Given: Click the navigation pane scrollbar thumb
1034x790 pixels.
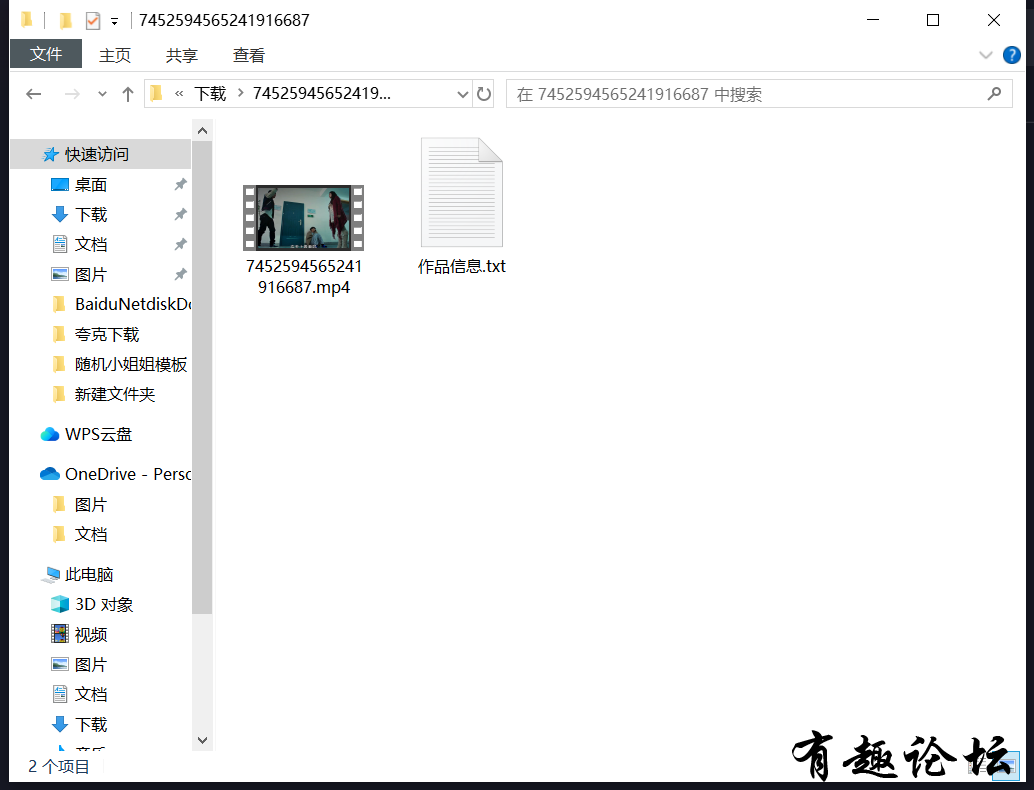Looking at the screenshot, I should click(202, 377).
